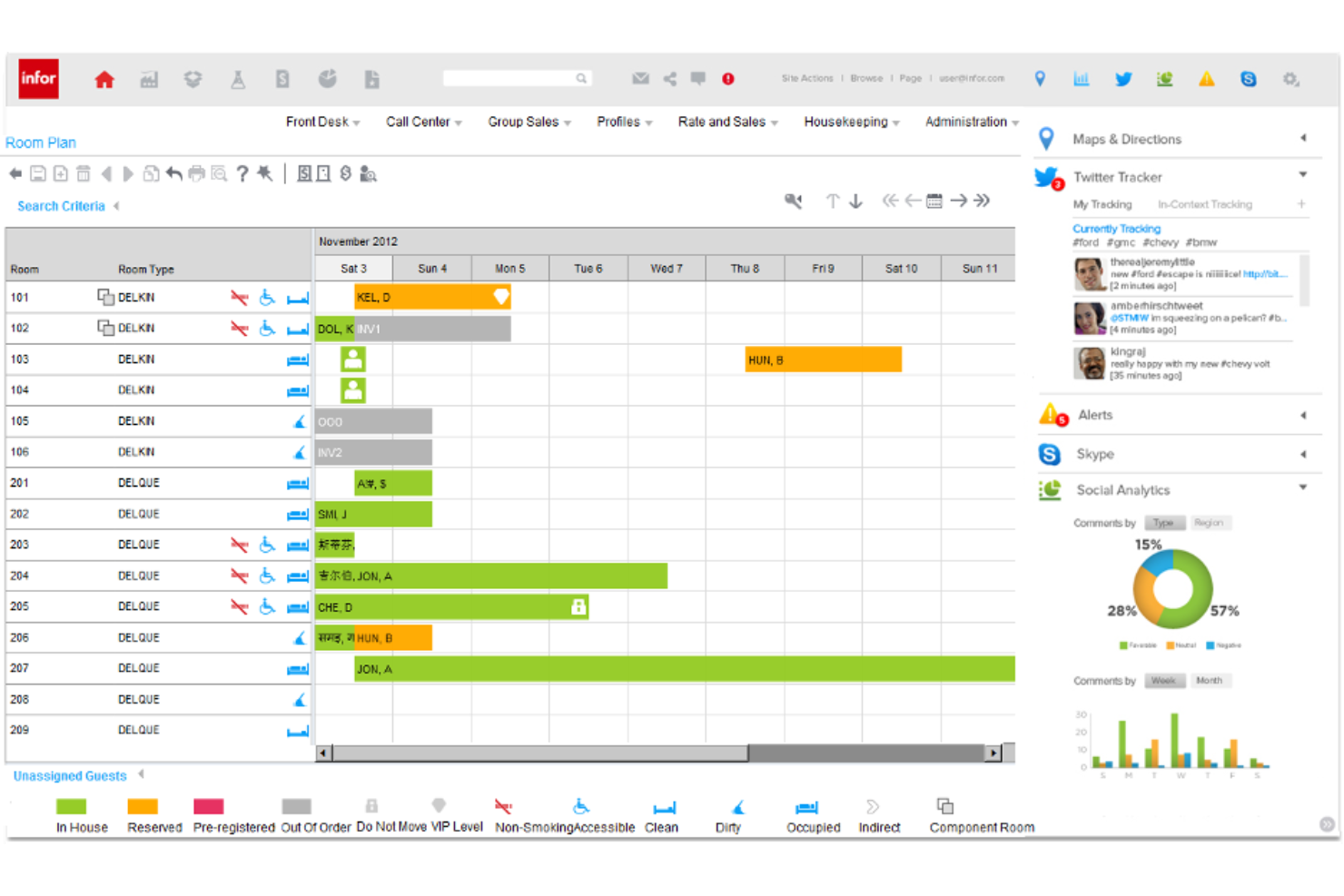Select the wheelchair accessible icon for room 203
The width and height of the screenshot is (1344, 896).
coord(266,545)
